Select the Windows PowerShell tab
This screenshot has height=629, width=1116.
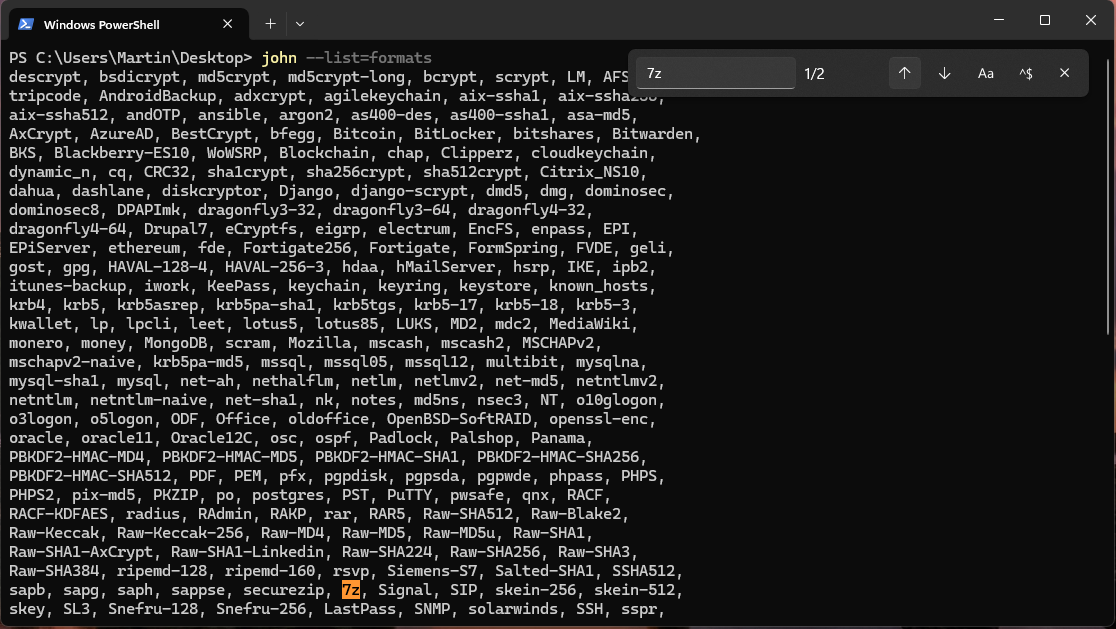click(129, 25)
